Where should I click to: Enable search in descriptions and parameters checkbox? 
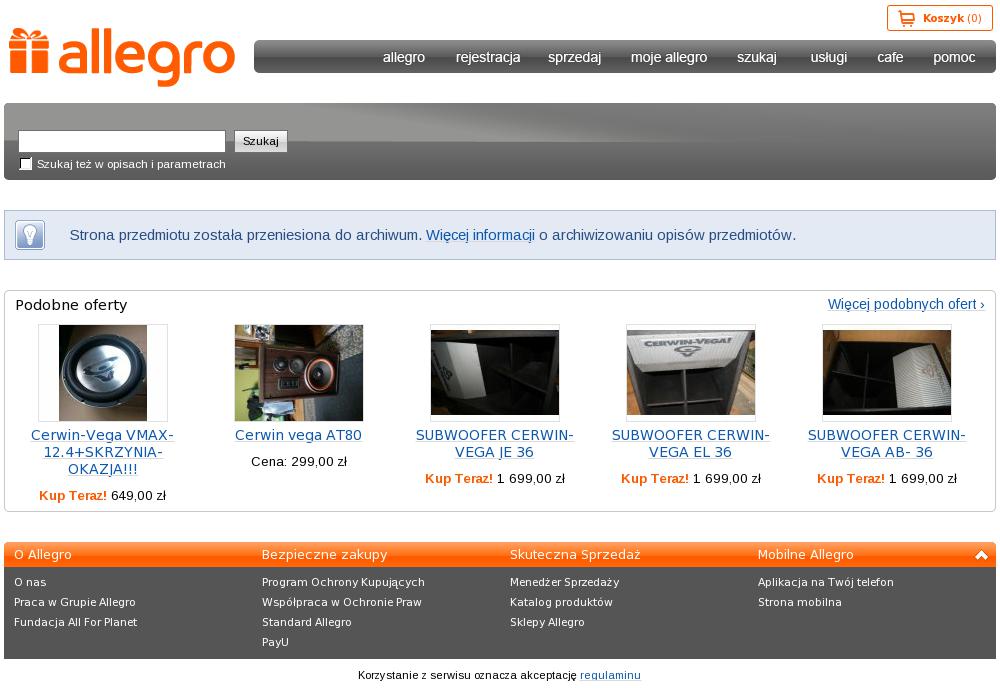pyautogui.click(x=26, y=164)
